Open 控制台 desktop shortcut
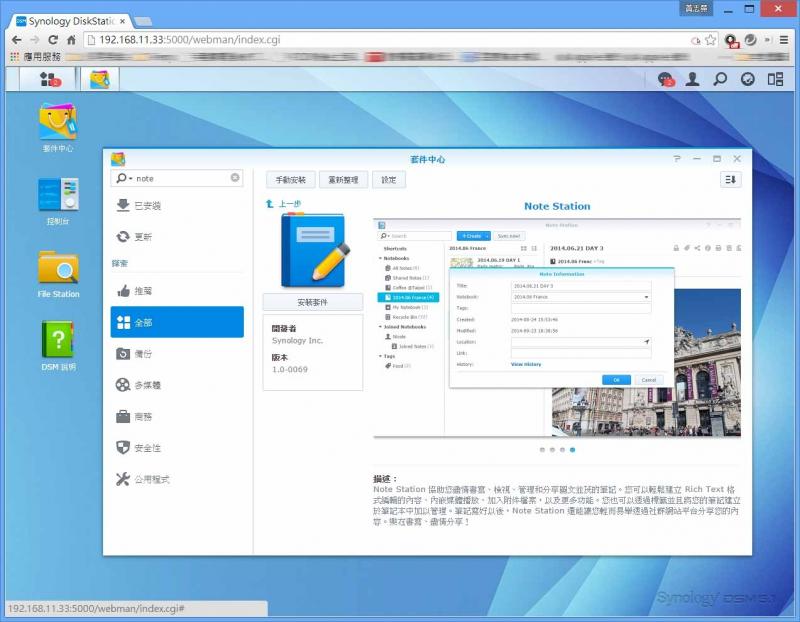The height and width of the screenshot is (622, 800). click(x=58, y=201)
